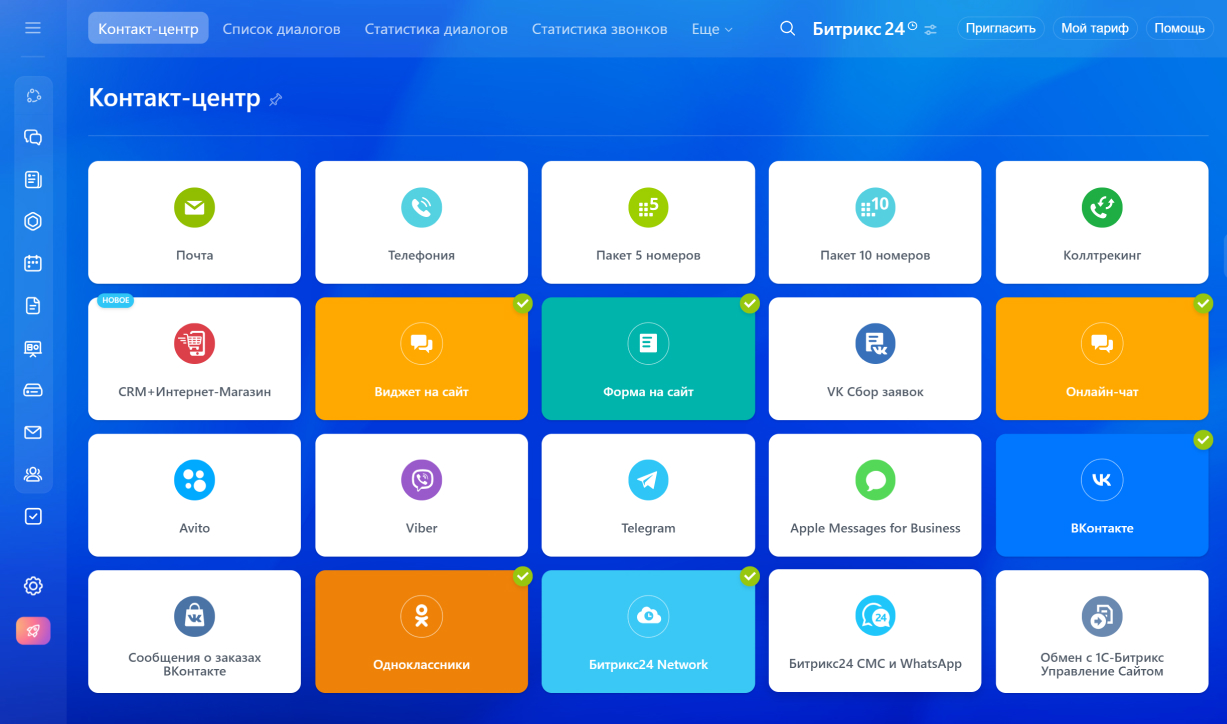The height and width of the screenshot is (724, 1227).
Task: Open the hamburger menu in the sidebar
Action: pos(33,28)
